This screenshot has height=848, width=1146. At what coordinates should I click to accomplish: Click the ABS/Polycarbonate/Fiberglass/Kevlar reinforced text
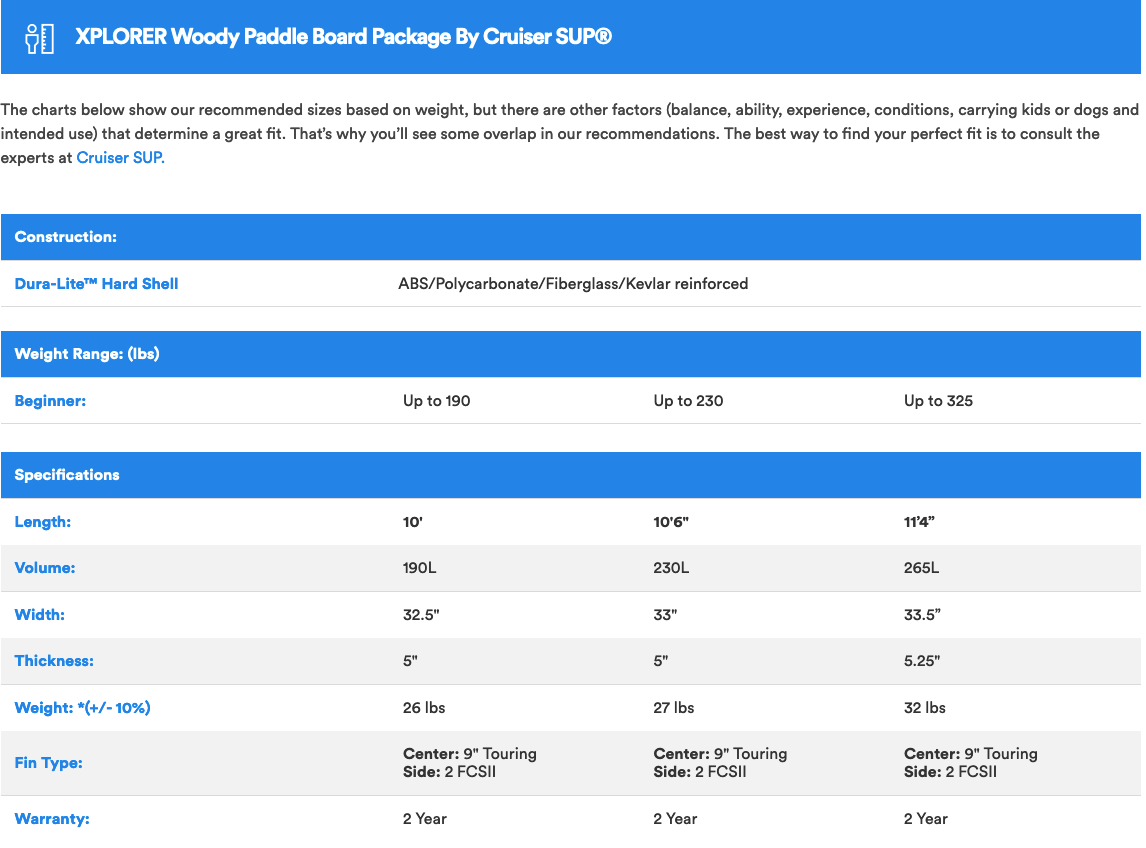coord(573,284)
